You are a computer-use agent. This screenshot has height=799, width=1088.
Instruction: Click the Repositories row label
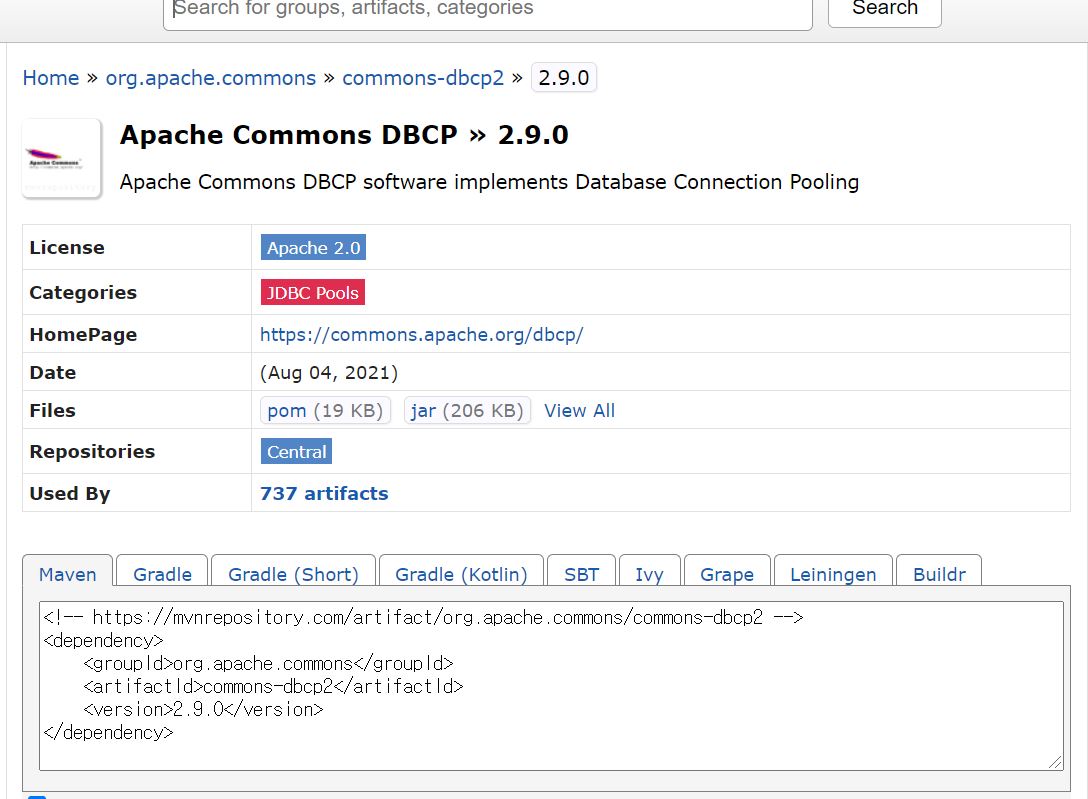click(92, 452)
